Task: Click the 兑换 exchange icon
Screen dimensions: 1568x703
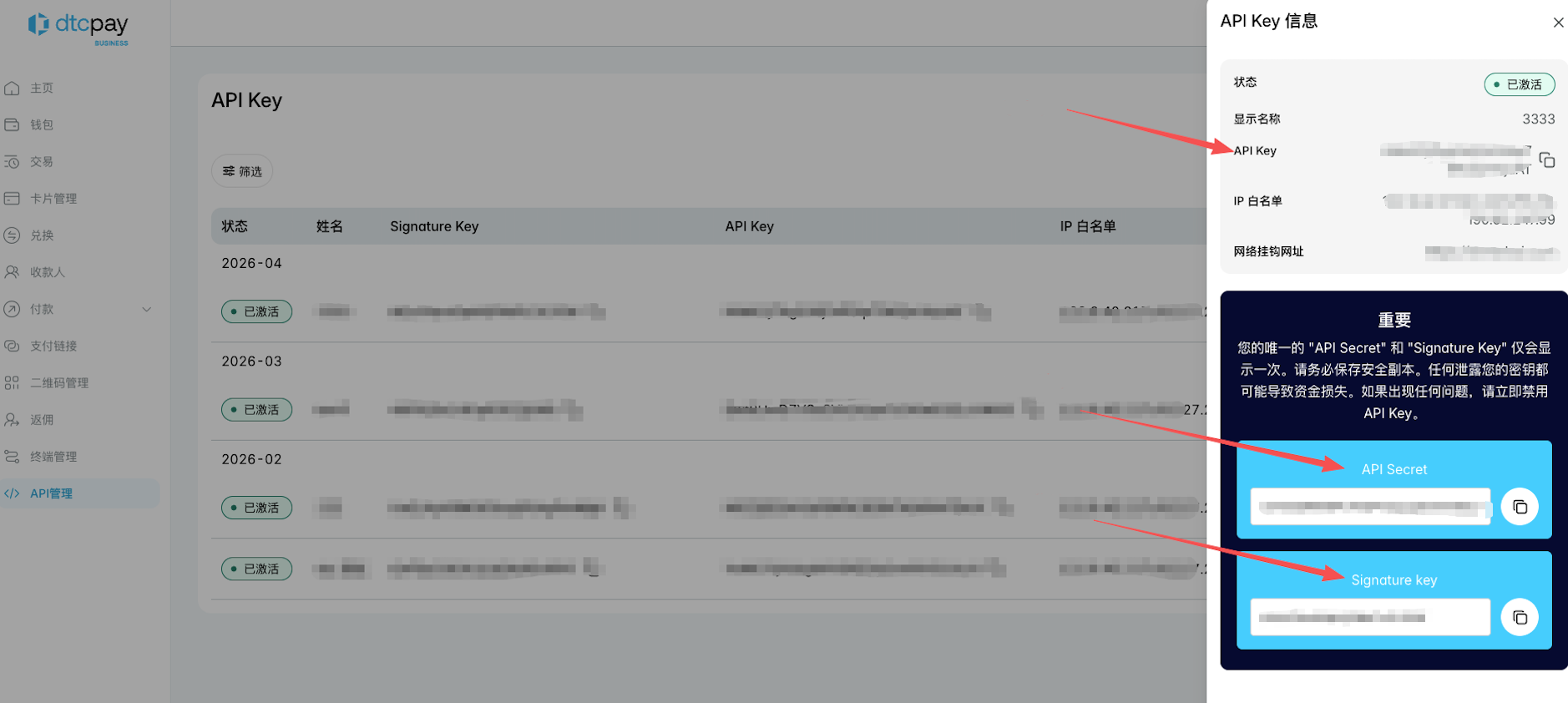Action: 13,235
